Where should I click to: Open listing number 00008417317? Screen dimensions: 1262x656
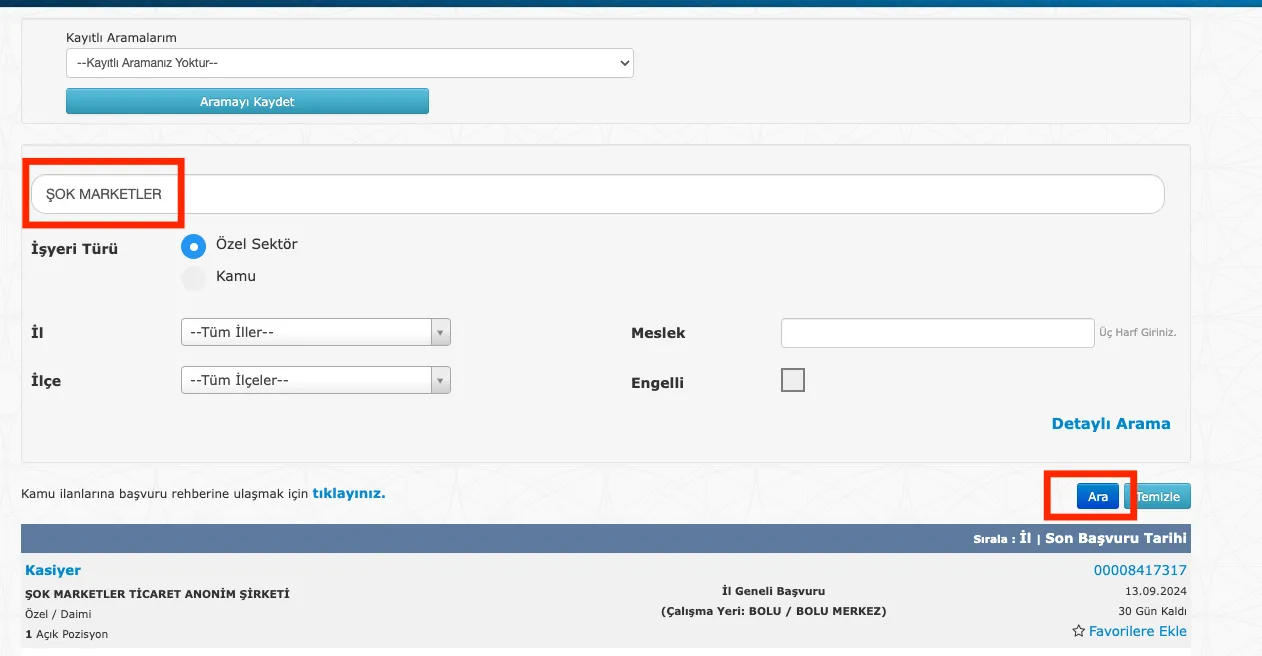pyautogui.click(x=1140, y=571)
